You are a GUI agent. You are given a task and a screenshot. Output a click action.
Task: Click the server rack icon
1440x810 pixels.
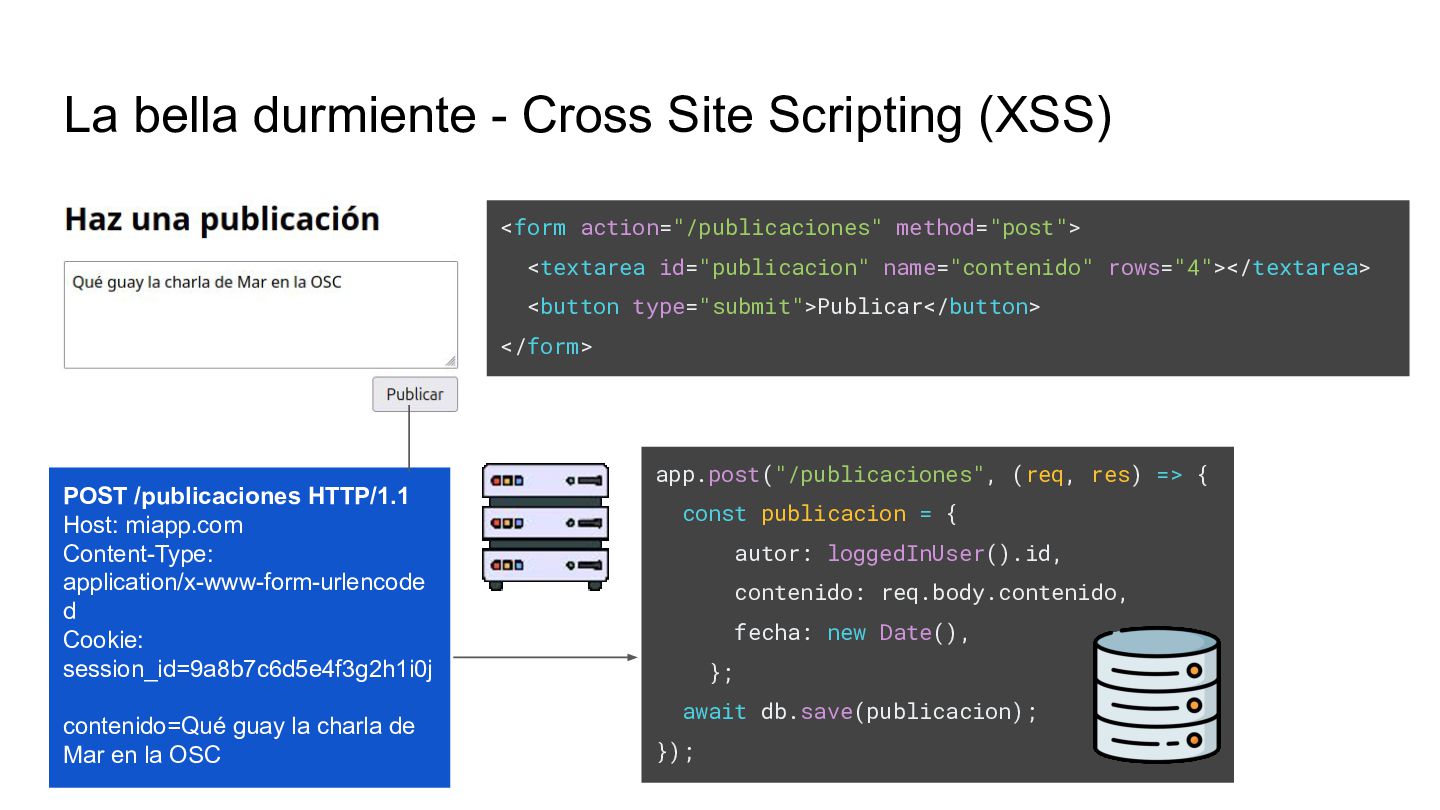coord(546,527)
